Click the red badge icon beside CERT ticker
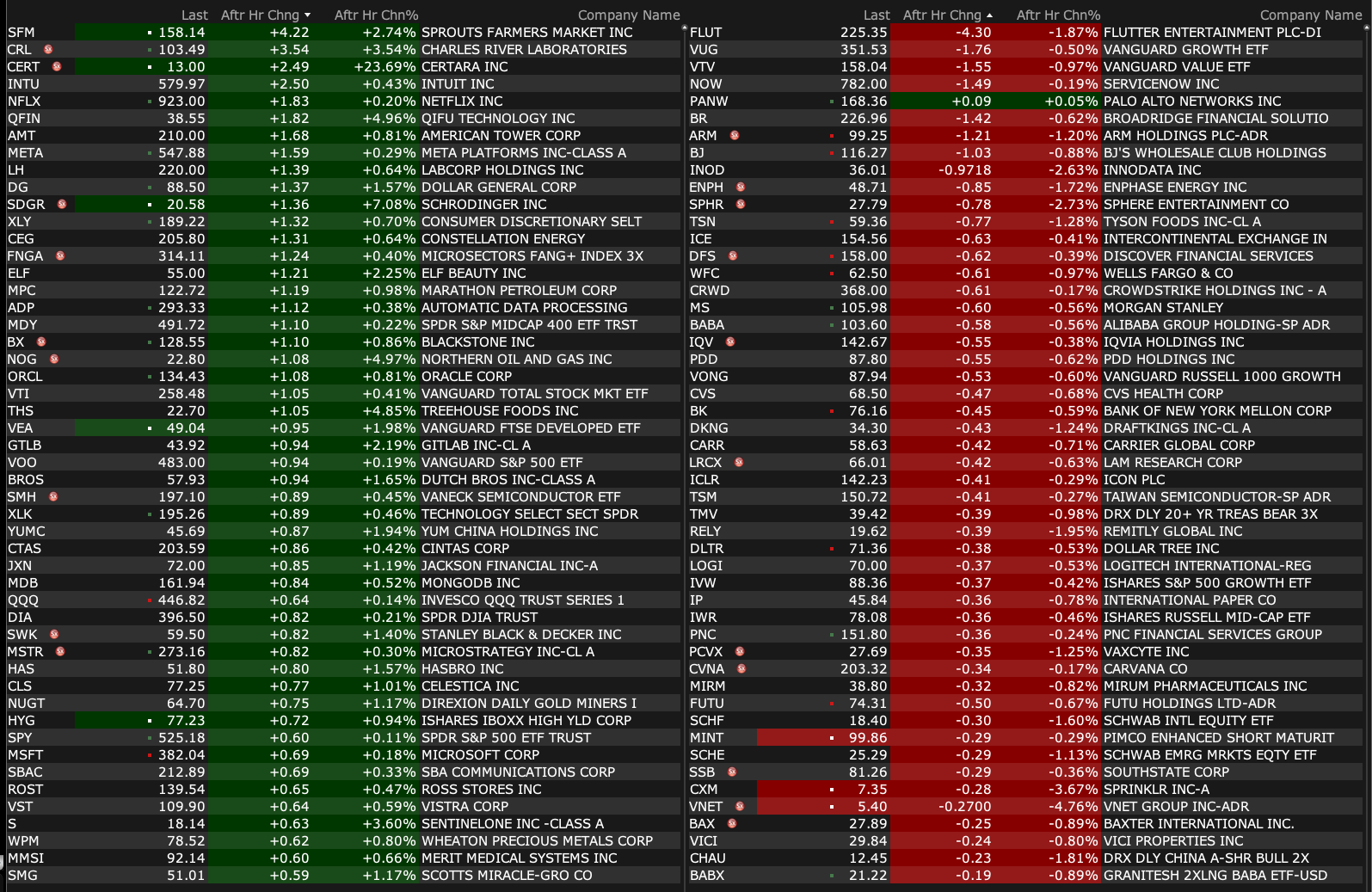The width and height of the screenshot is (1372, 892). 57,67
